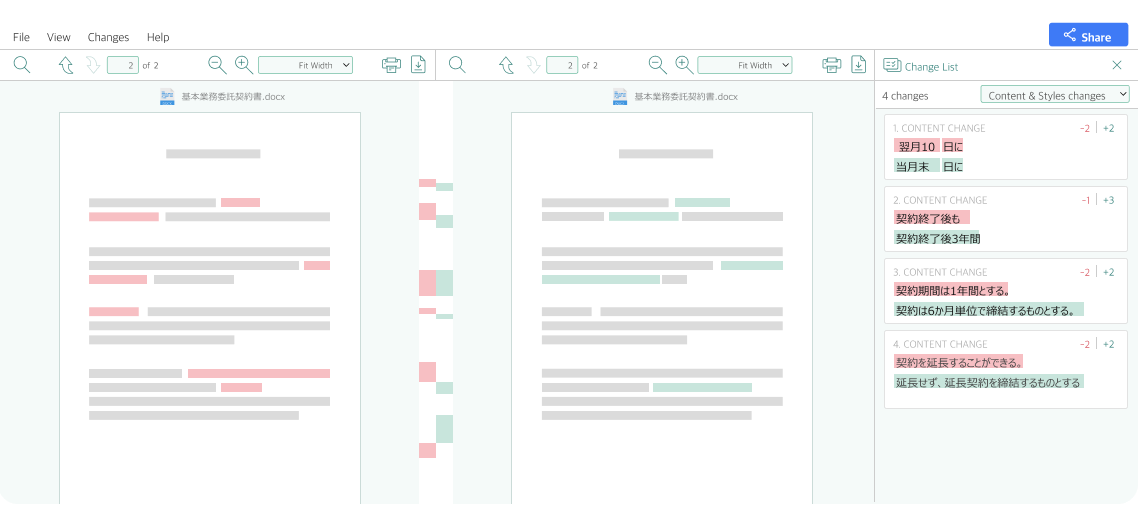This screenshot has width=1140, height=505.
Task: Select change 1 in the Change List
Action: coord(1003,147)
